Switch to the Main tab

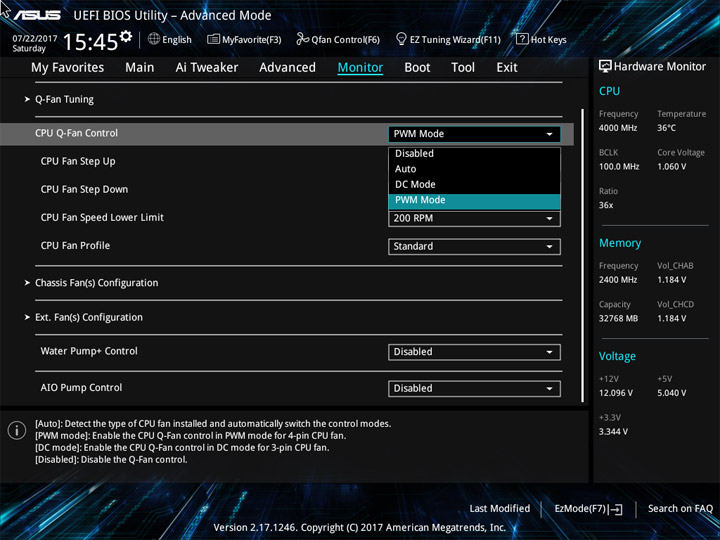click(140, 68)
